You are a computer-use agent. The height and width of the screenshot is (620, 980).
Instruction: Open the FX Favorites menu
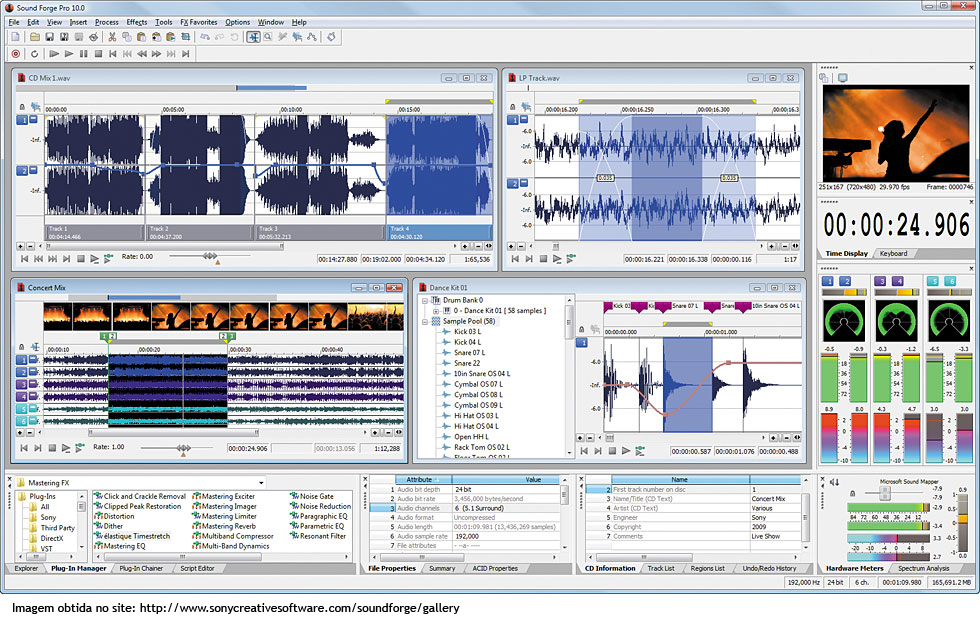click(x=199, y=22)
